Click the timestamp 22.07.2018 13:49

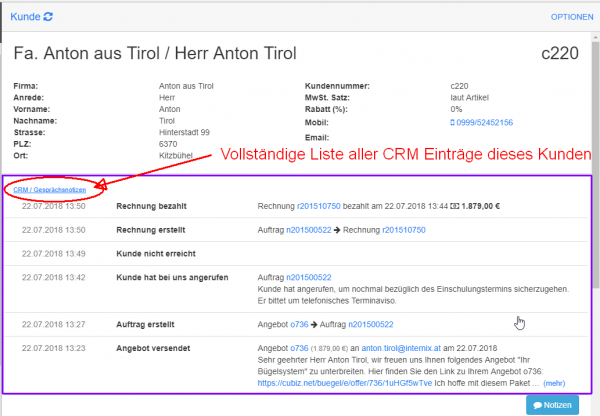pyautogui.click(x=54, y=254)
